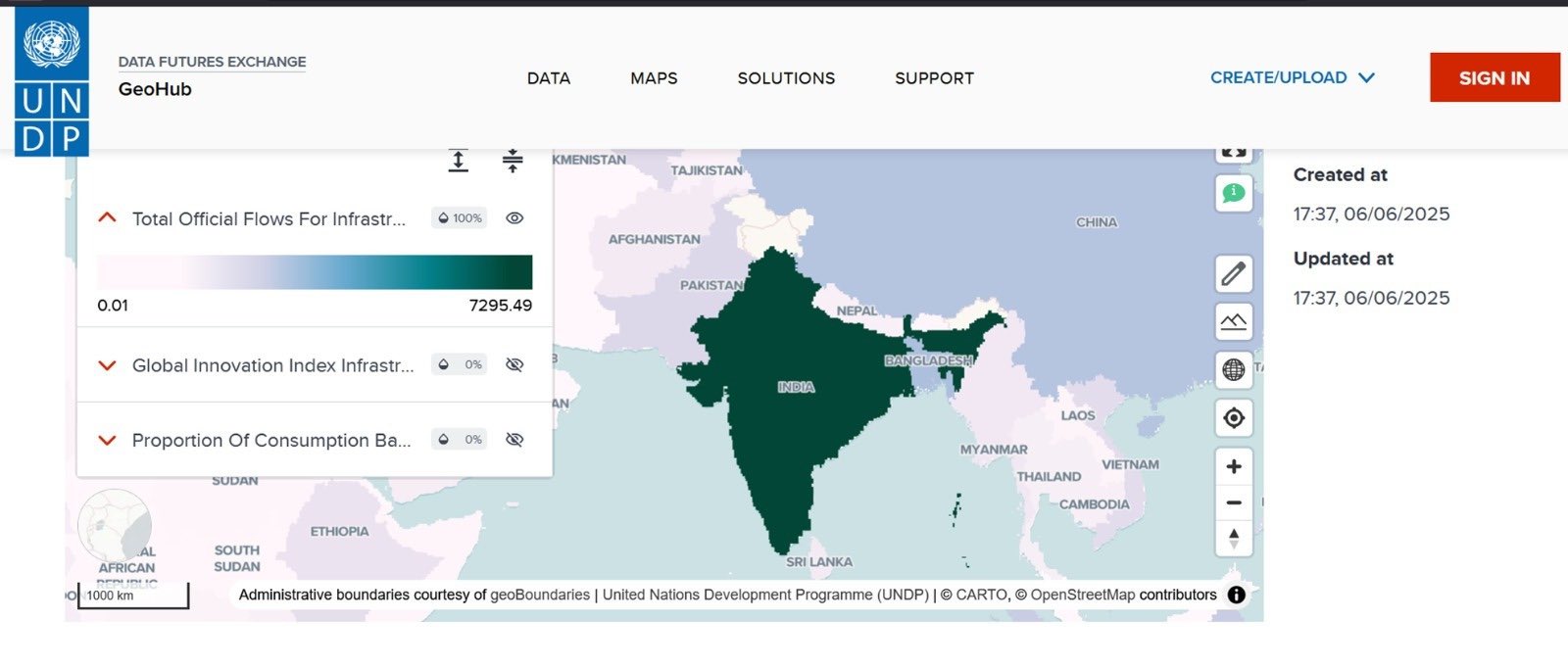This screenshot has width=1568, height=668.
Task: Open the SOLUTIONS menu
Action: click(x=786, y=78)
